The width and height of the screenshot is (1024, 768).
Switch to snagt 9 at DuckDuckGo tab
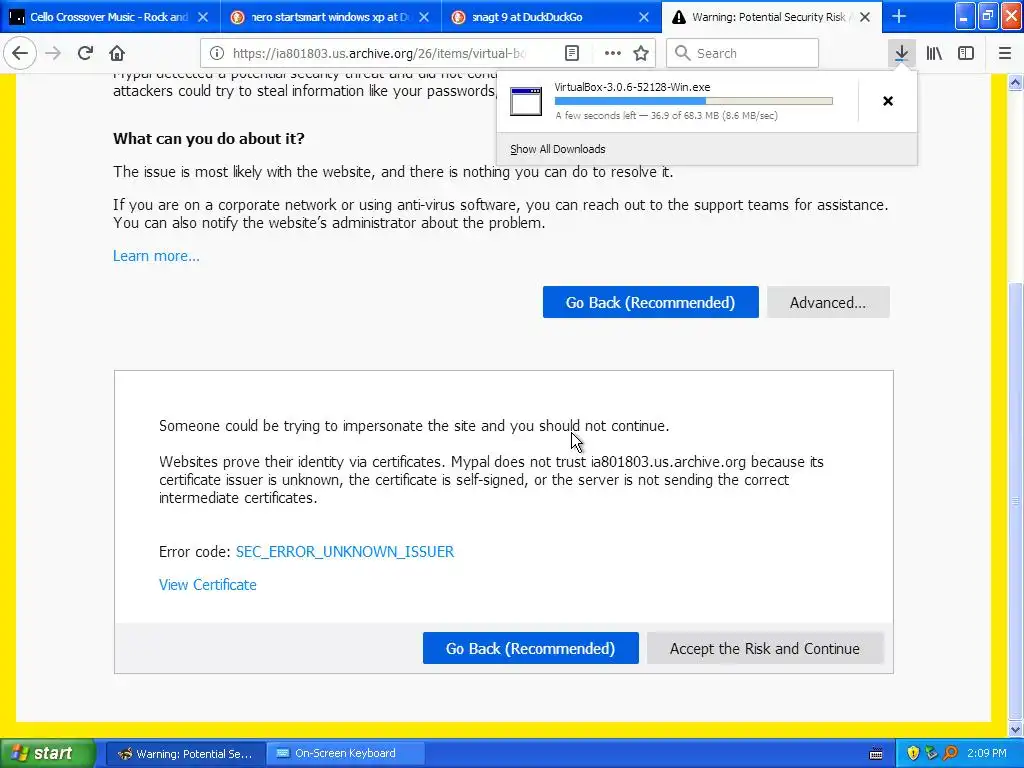549,17
